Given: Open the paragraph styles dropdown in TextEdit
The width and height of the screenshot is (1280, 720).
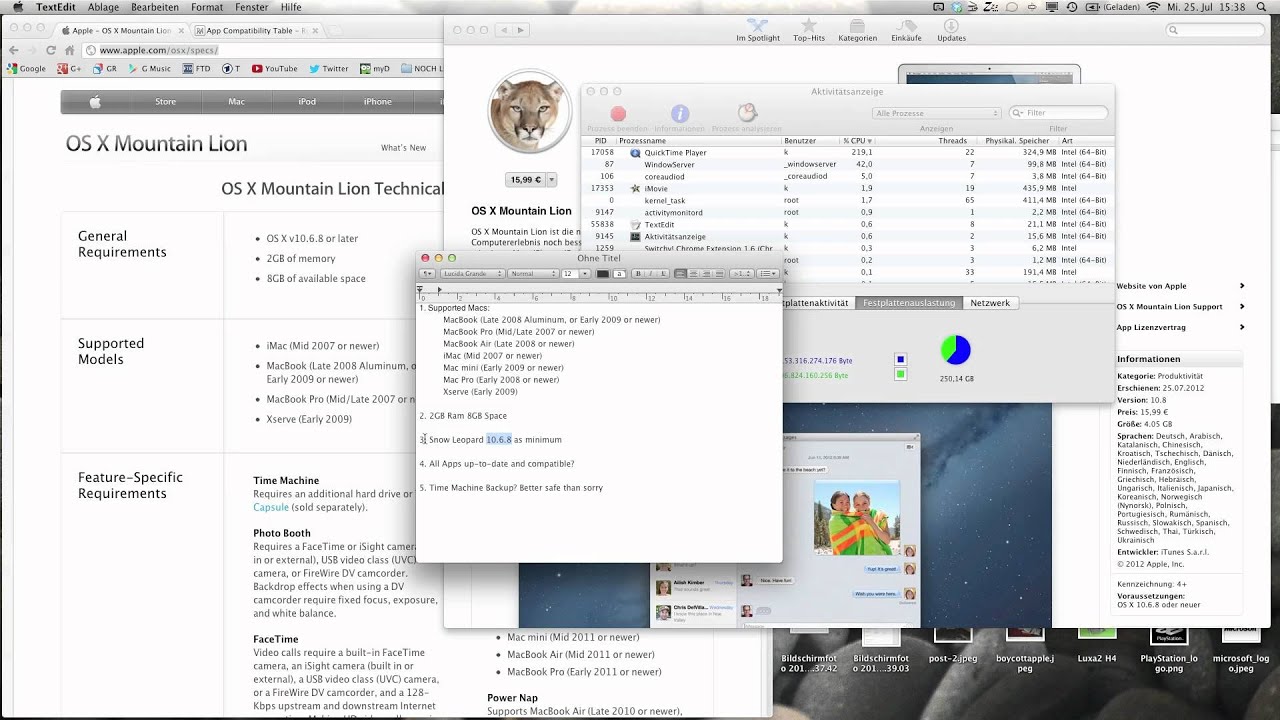Looking at the screenshot, I should [x=427, y=274].
